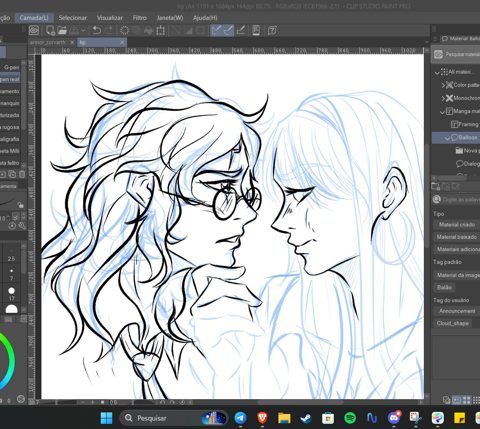480x429 pixels.
Task: Open the Selecionar menu
Action: click(x=73, y=18)
